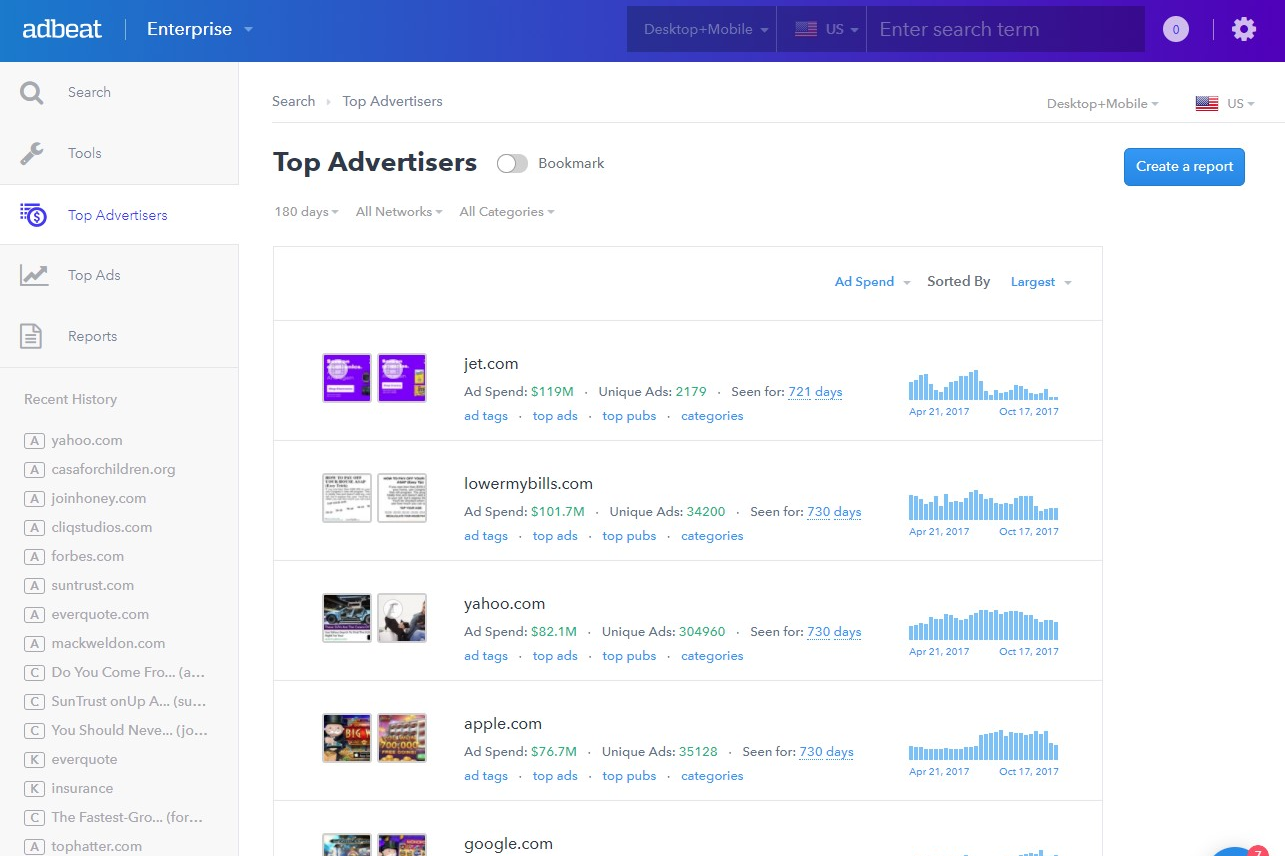This screenshot has width=1285, height=856.
Task: Click the second apple.com ad thumbnail
Action: (402, 738)
